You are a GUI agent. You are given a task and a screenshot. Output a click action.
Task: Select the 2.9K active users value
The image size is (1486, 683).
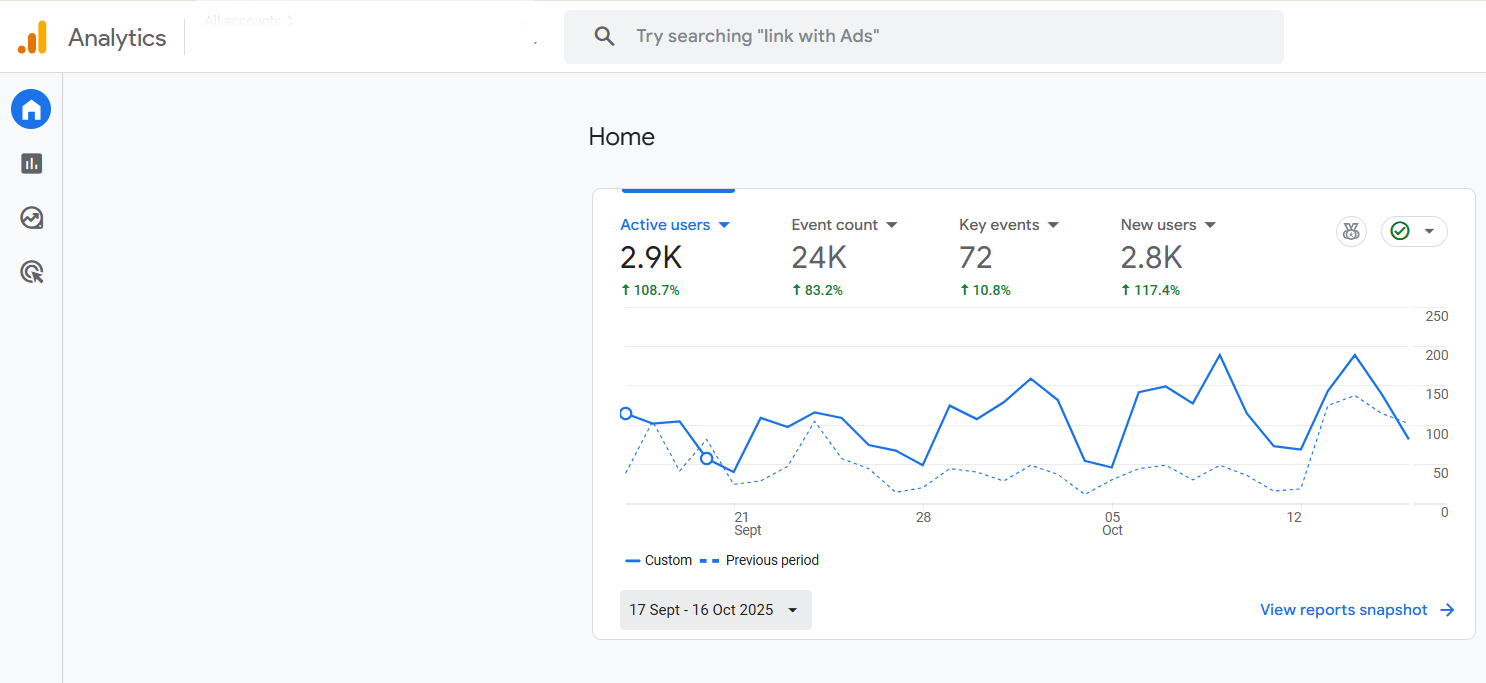click(x=651, y=258)
